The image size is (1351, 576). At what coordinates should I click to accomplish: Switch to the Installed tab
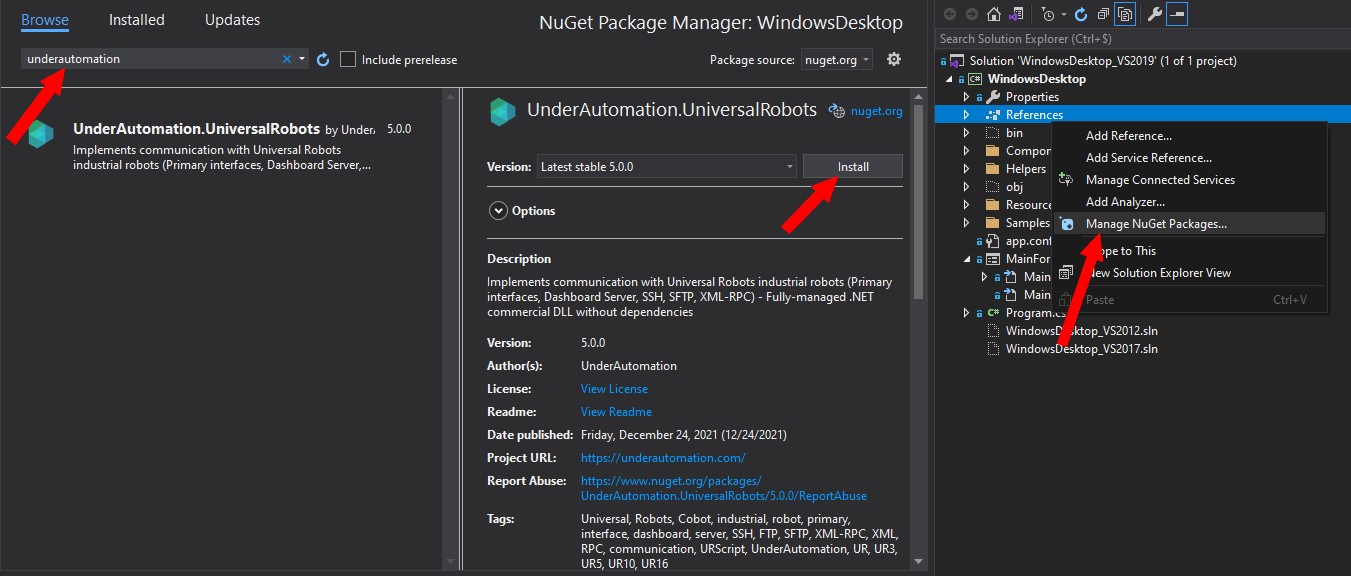click(137, 20)
